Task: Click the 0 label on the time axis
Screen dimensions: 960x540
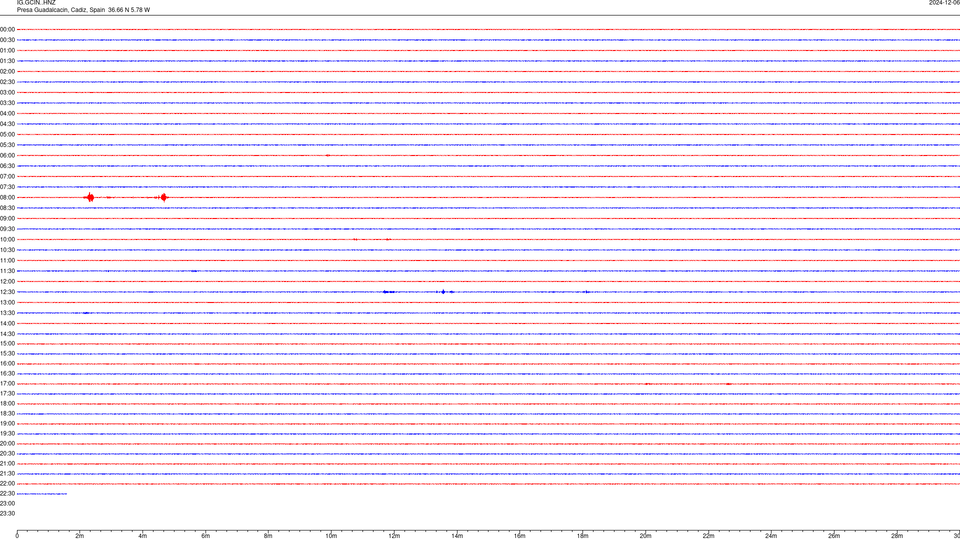Action: [x=17, y=536]
